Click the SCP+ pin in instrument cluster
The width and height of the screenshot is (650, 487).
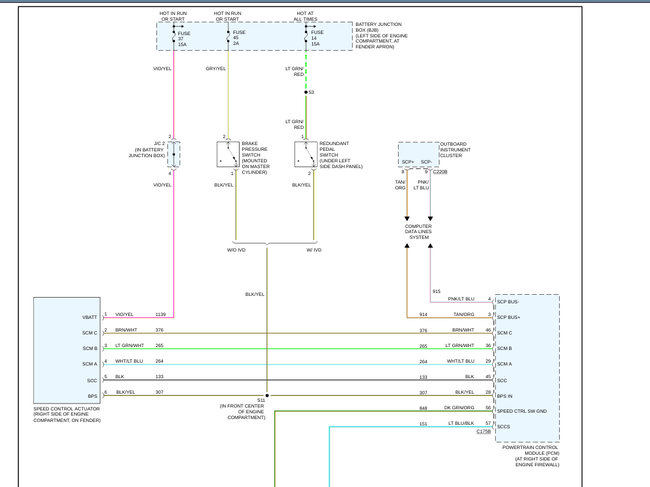(407, 162)
